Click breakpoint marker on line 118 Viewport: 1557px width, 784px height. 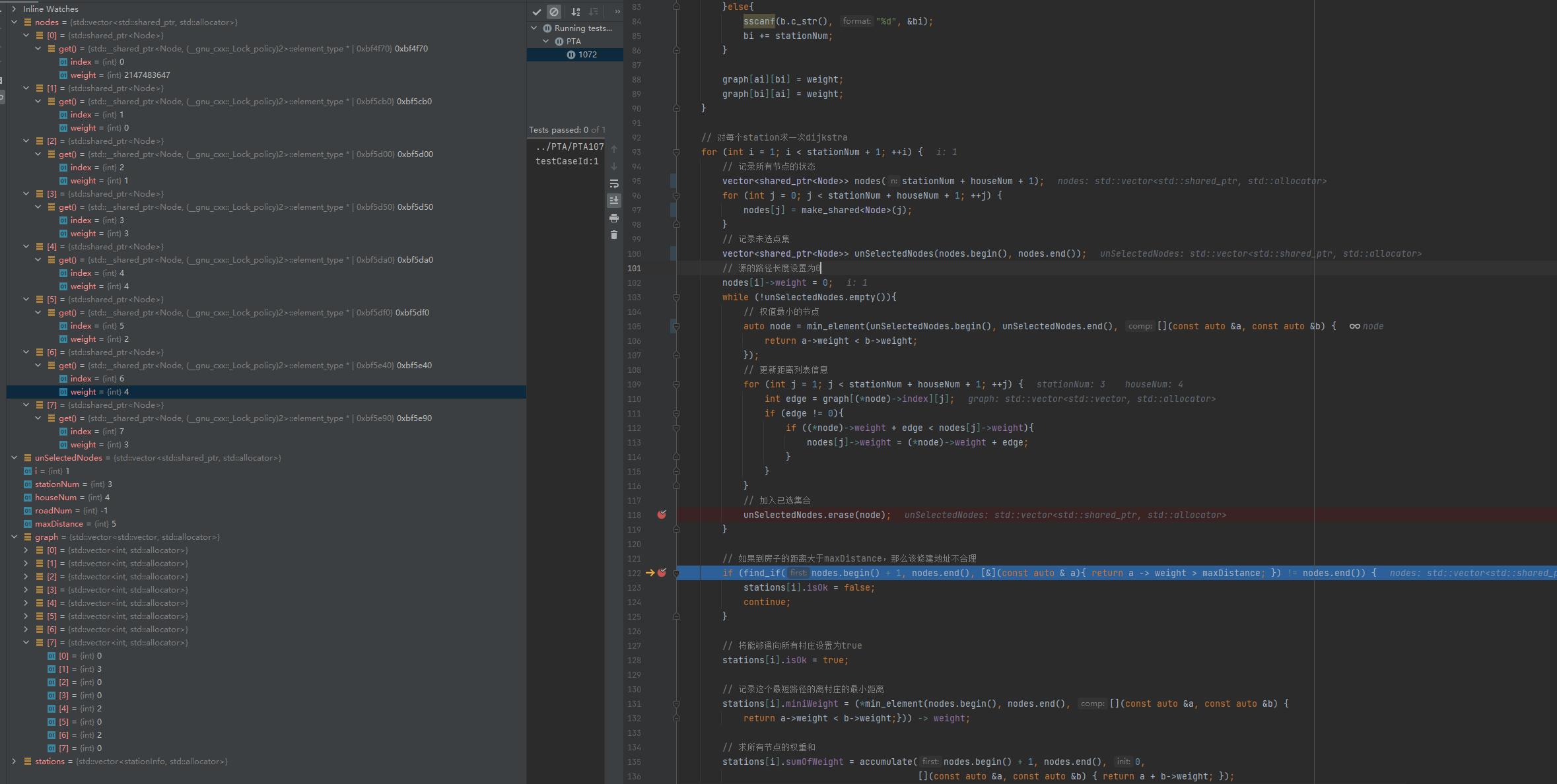[662, 515]
